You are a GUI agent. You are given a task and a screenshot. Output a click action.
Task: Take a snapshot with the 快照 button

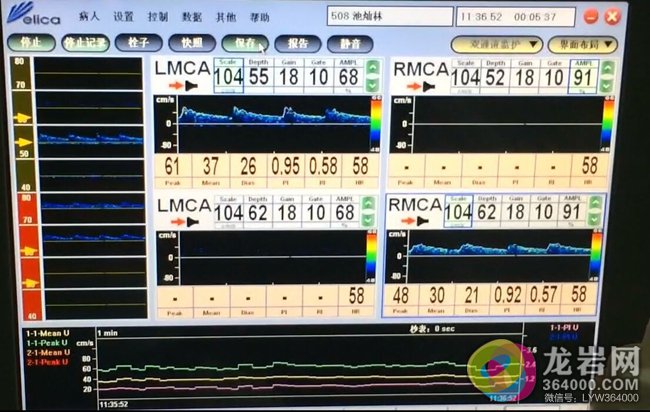pyautogui.click(x=192, y=43)
